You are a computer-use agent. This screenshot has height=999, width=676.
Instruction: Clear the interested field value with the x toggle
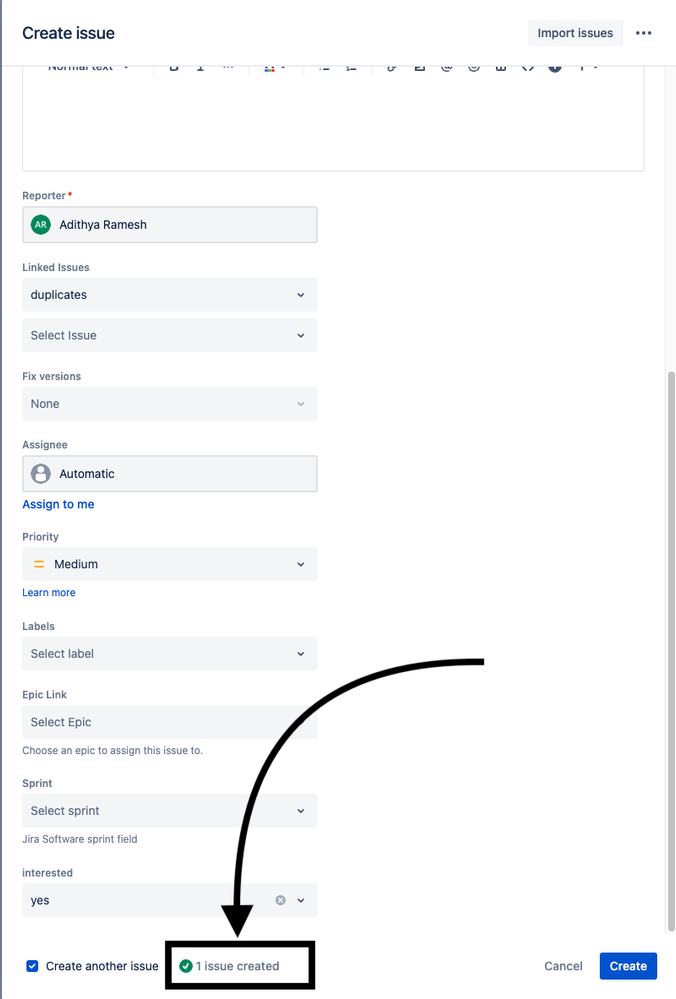point(280,900)
